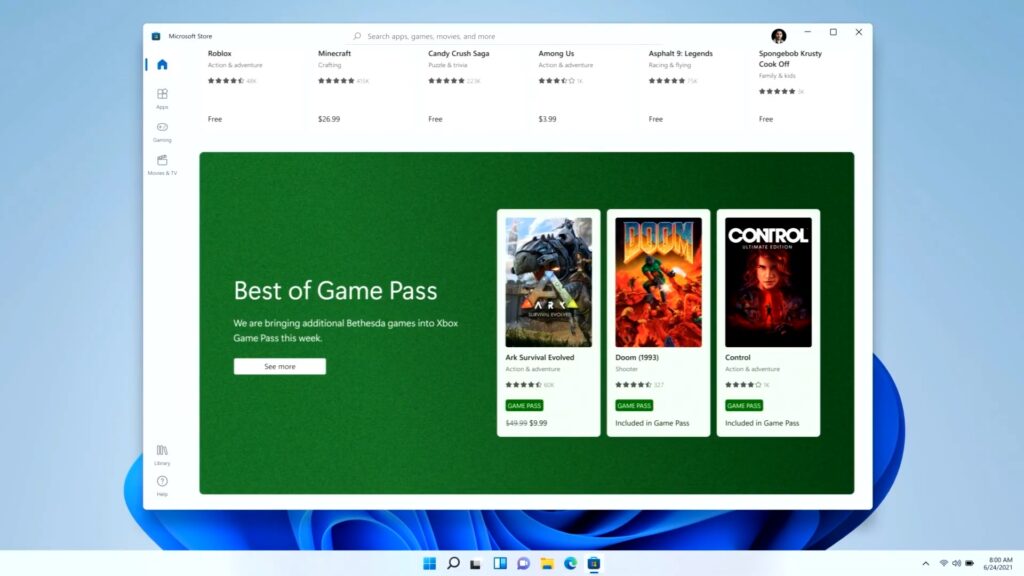Click the Doom (1993) cover thumbnail
This screenshot has height=576, width=1024.
click(x=658, y=280)
